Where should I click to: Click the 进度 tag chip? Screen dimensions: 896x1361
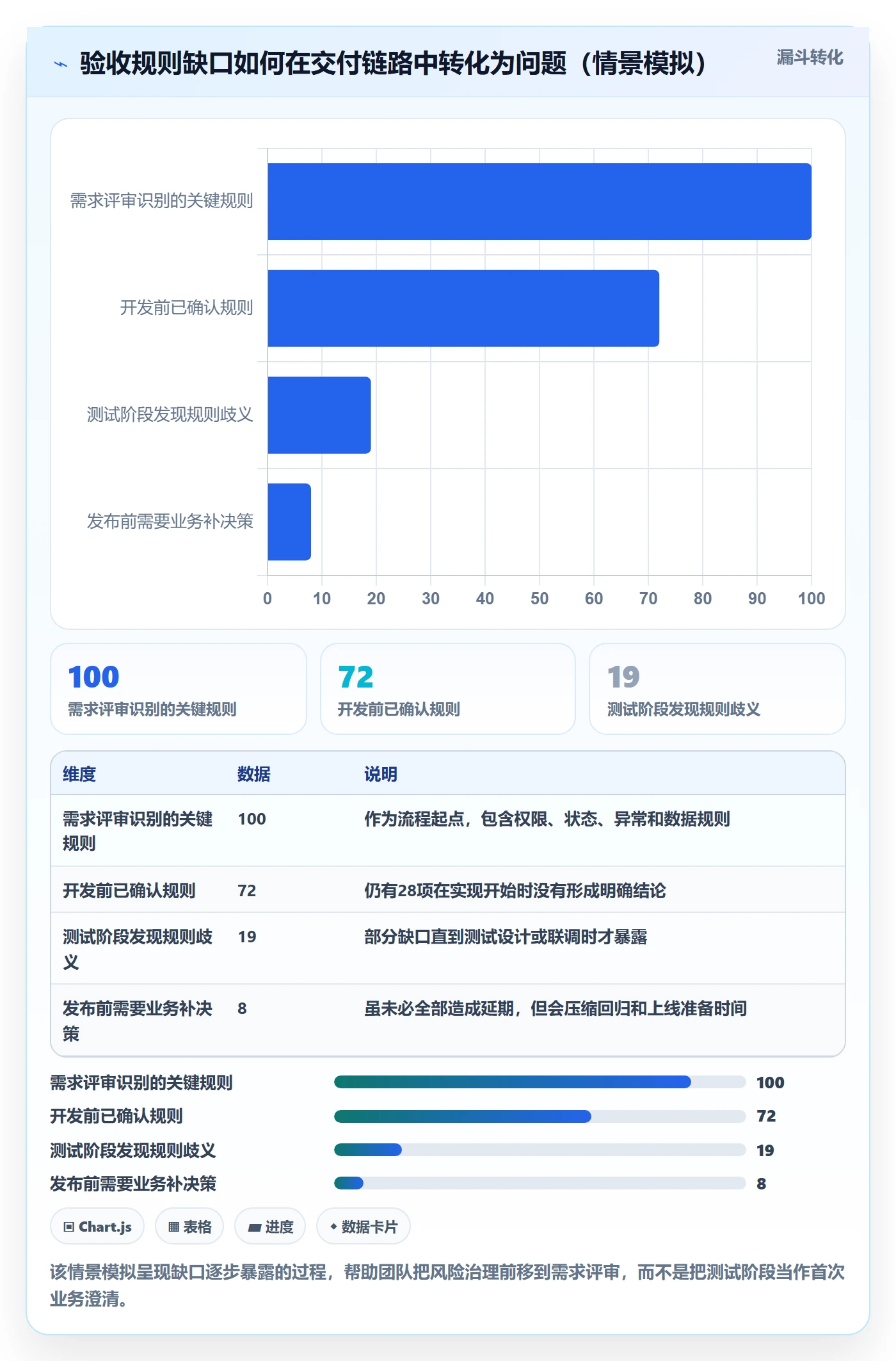point(270,1227)
